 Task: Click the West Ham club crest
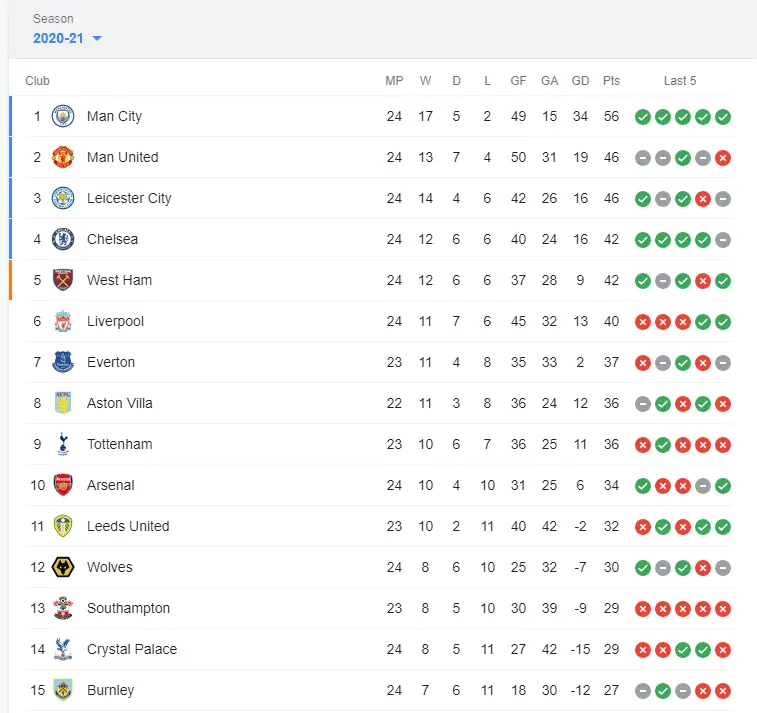click(63, 280)
